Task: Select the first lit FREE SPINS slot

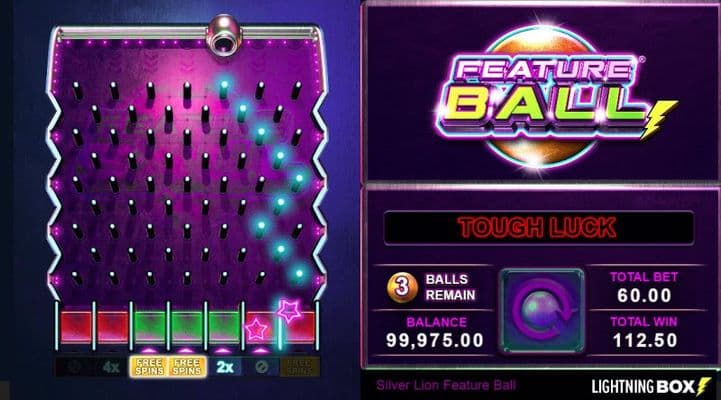Action: pos(149,367)
